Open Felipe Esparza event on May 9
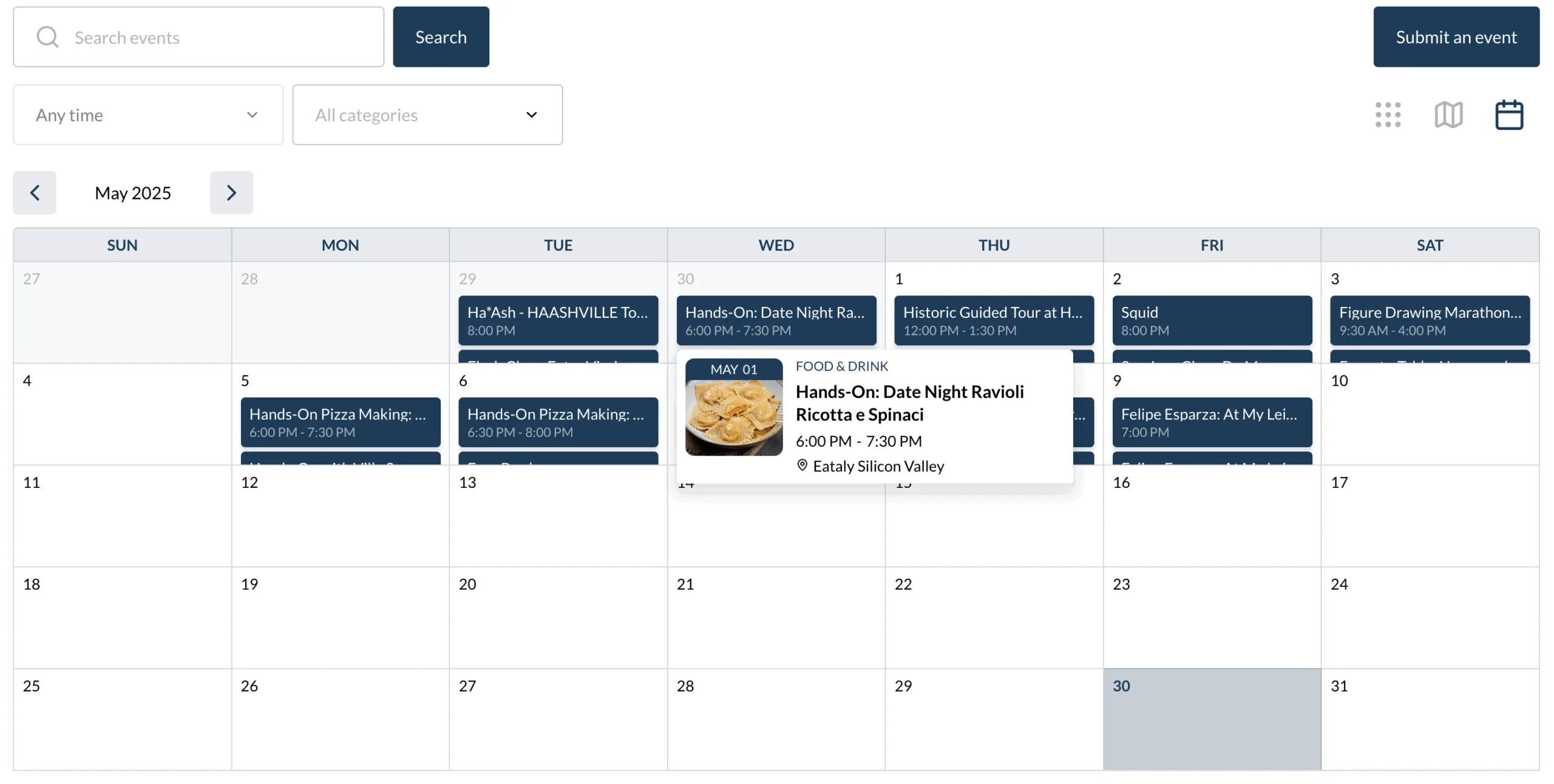Screen dimensions: 1554x784 coord(1212,422)
